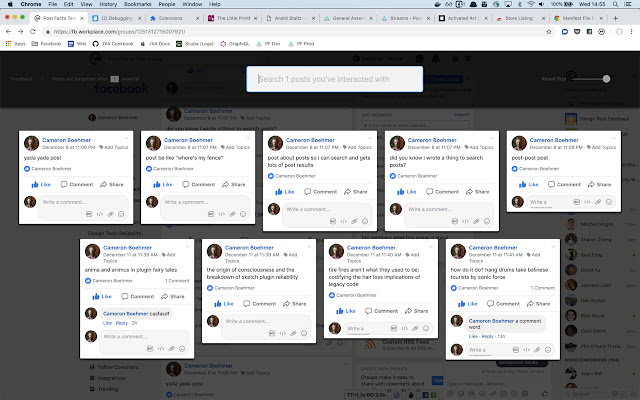Click GIF icon in 'did you know' comment box
Image resolution: width=640 pixels, height=400 pixels.
click(x=455, y=221)
